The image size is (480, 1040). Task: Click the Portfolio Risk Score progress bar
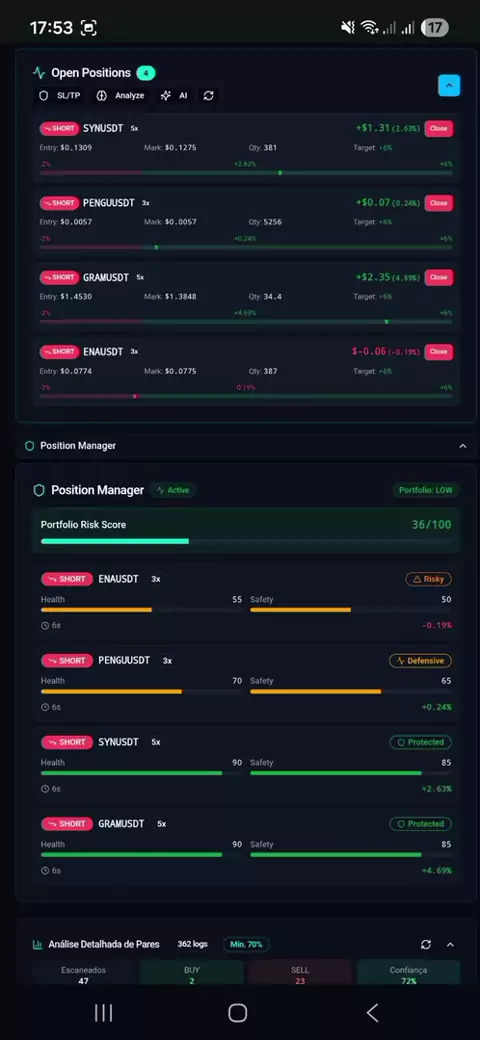point(246,541)
